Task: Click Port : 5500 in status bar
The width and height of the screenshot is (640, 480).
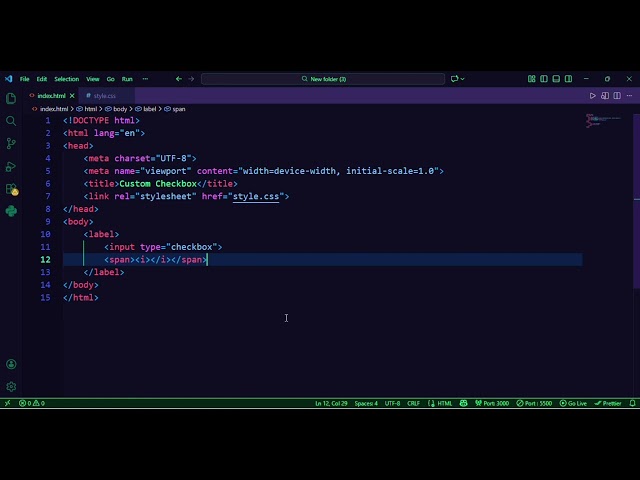Action: (534, 403)
